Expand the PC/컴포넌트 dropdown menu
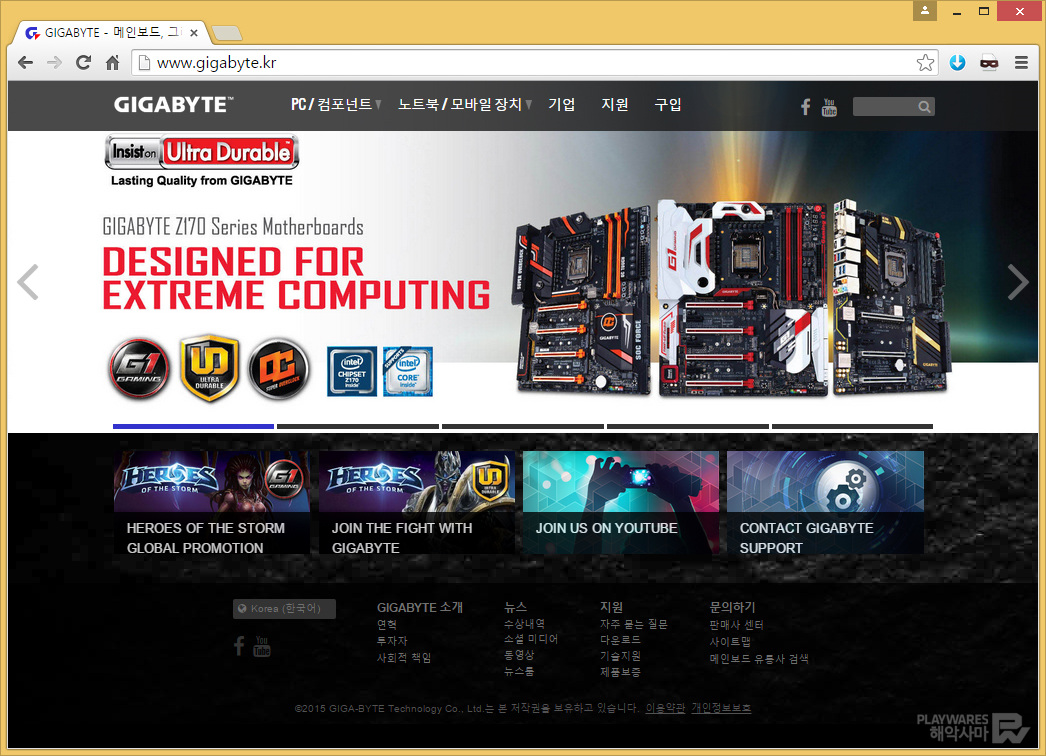Image resolution: width=1046 pixels, height=756 pixels. [x=336, y=105]
